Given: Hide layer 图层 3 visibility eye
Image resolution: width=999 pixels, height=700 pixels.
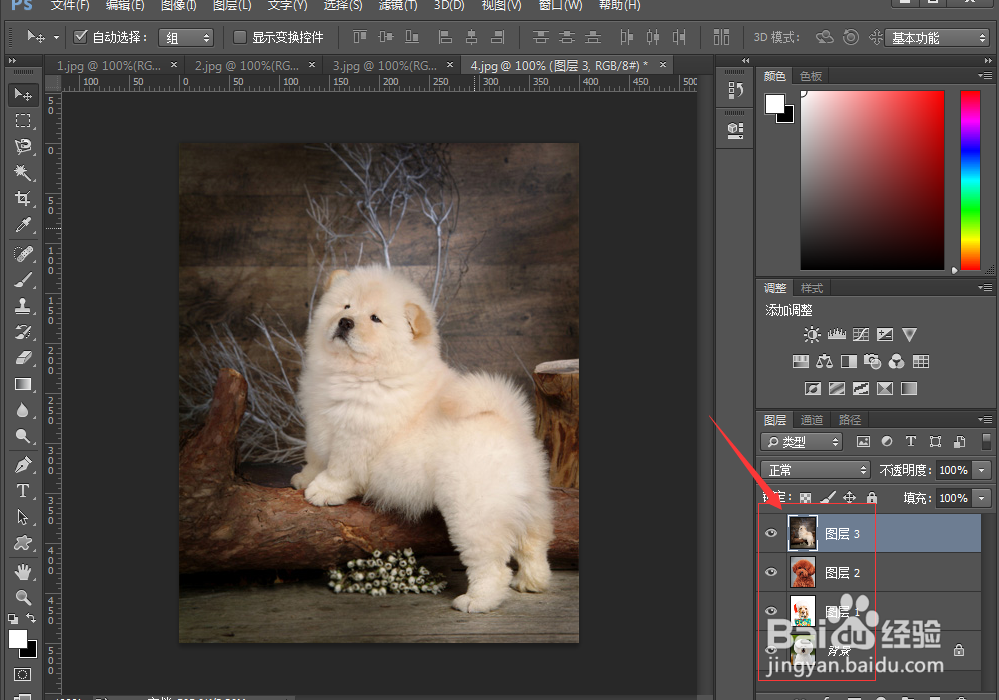Looking at the screenshot, I should tap(771, 533).
